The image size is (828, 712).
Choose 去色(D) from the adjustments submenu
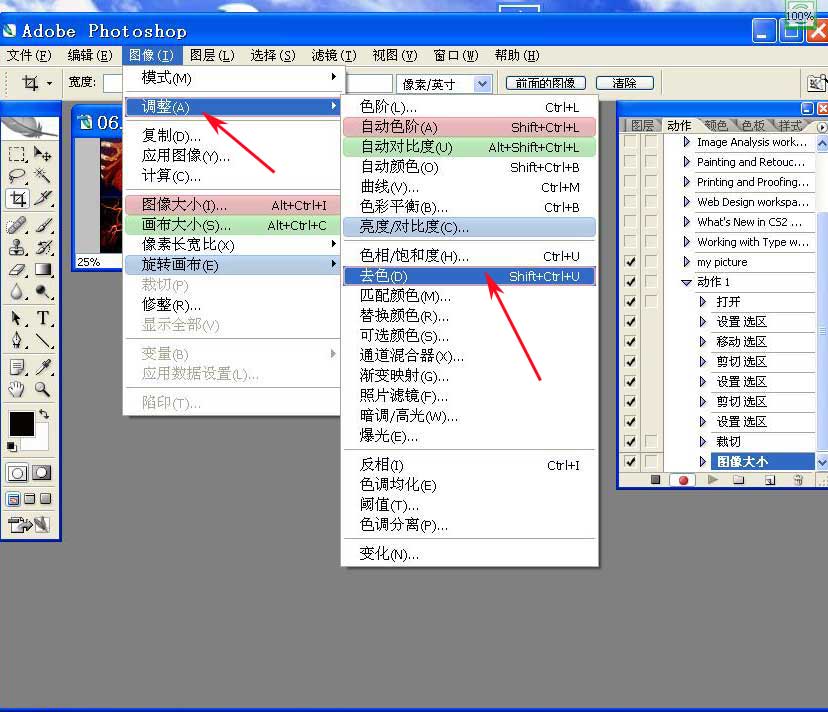469,276
